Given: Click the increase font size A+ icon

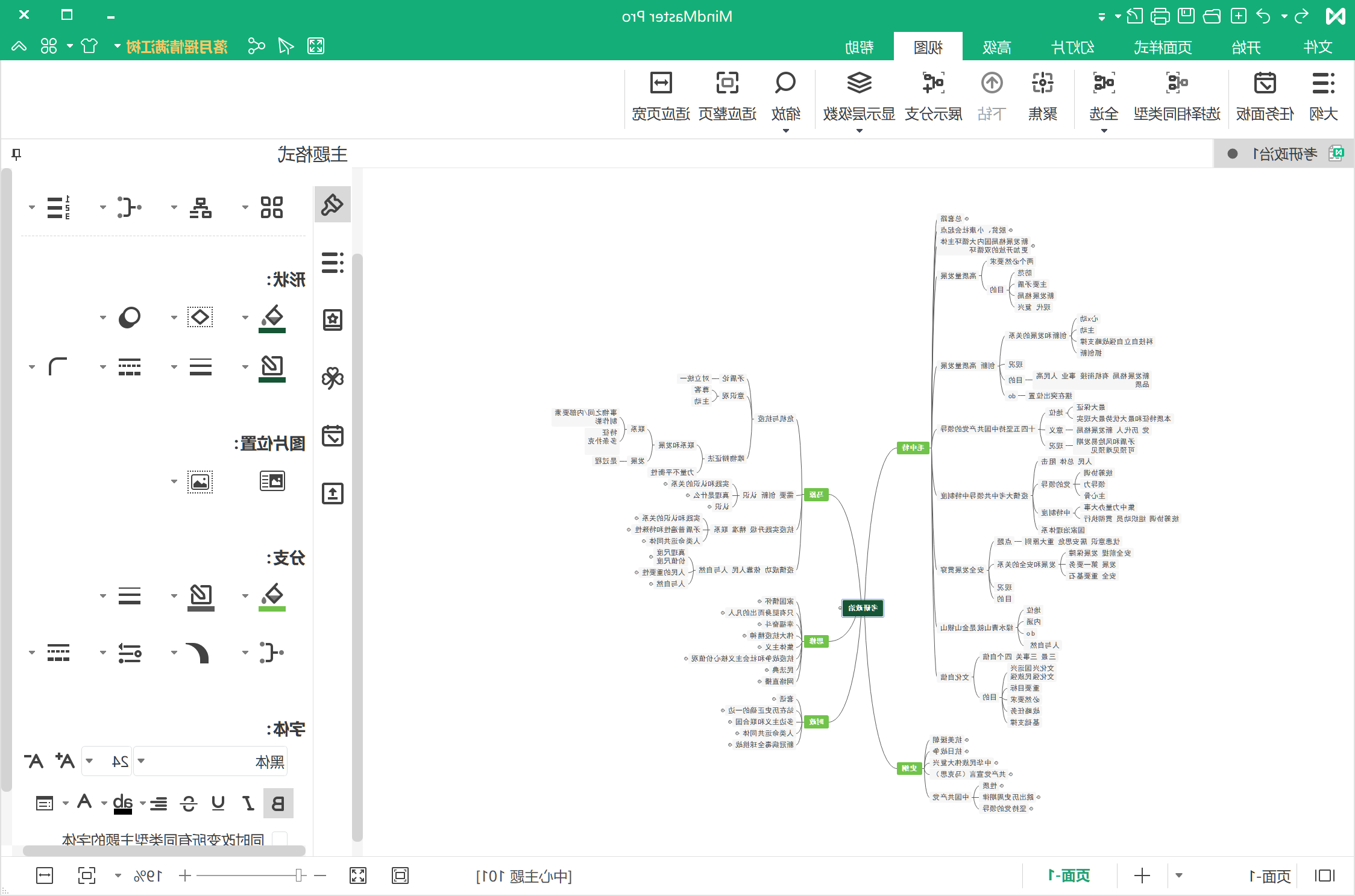Looking at the screenshot, I should tap(64, 761).
